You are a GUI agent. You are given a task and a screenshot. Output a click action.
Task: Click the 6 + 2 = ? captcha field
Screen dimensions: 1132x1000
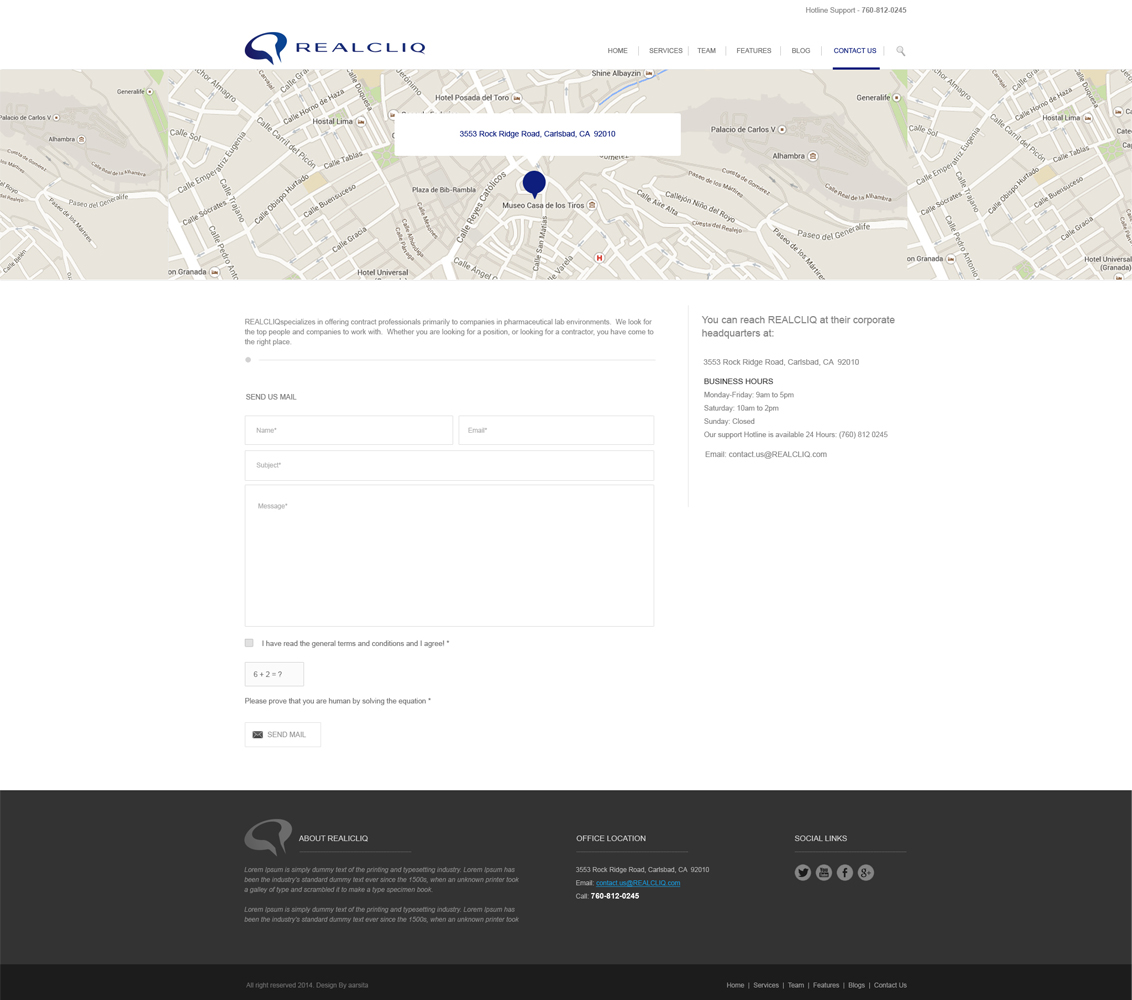point(274,674)
